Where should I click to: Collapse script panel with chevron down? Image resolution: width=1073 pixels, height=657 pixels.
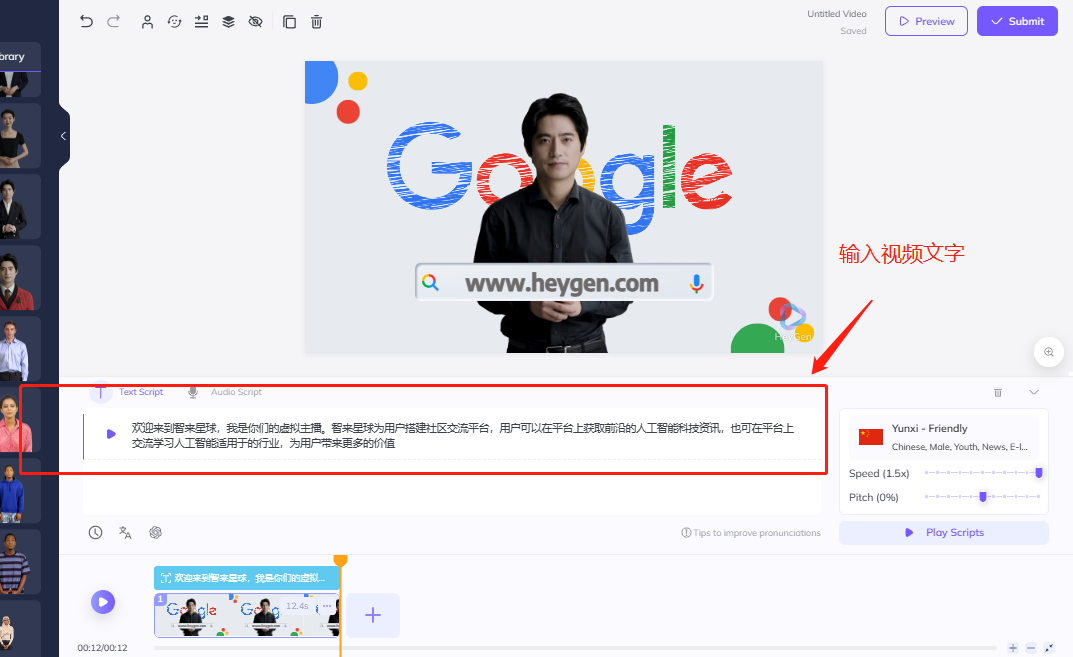click(x=1034, y=392)
